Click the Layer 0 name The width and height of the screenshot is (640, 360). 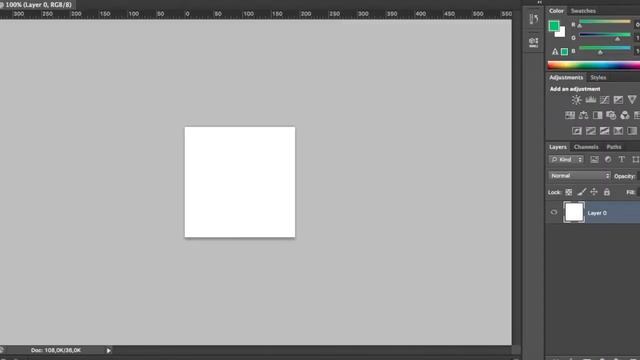pyautogui.click(x=597, y=213)
